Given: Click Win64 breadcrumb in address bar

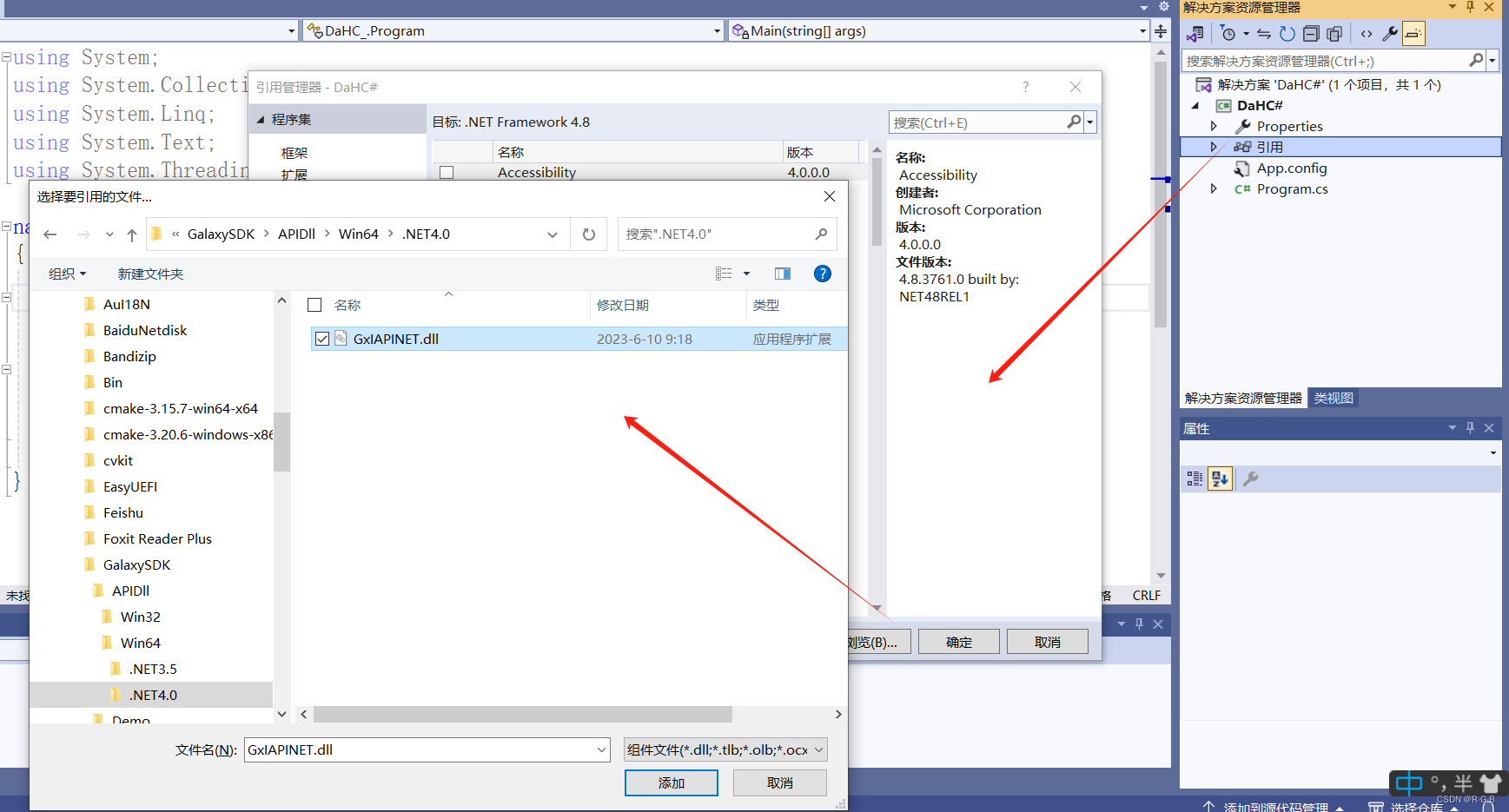Looking at the screenshot, I should pyautogui.click(x=359, y=234).
